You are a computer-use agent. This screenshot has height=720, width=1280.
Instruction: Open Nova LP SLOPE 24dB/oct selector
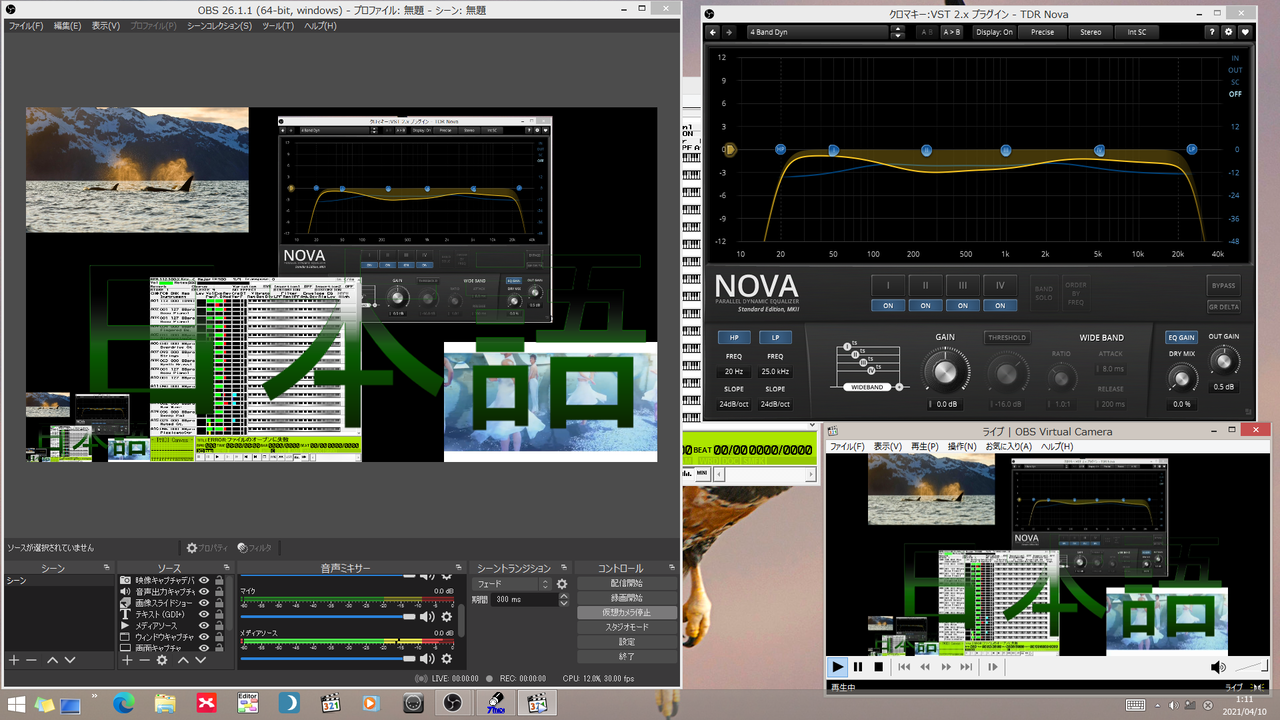pos(775,404)
